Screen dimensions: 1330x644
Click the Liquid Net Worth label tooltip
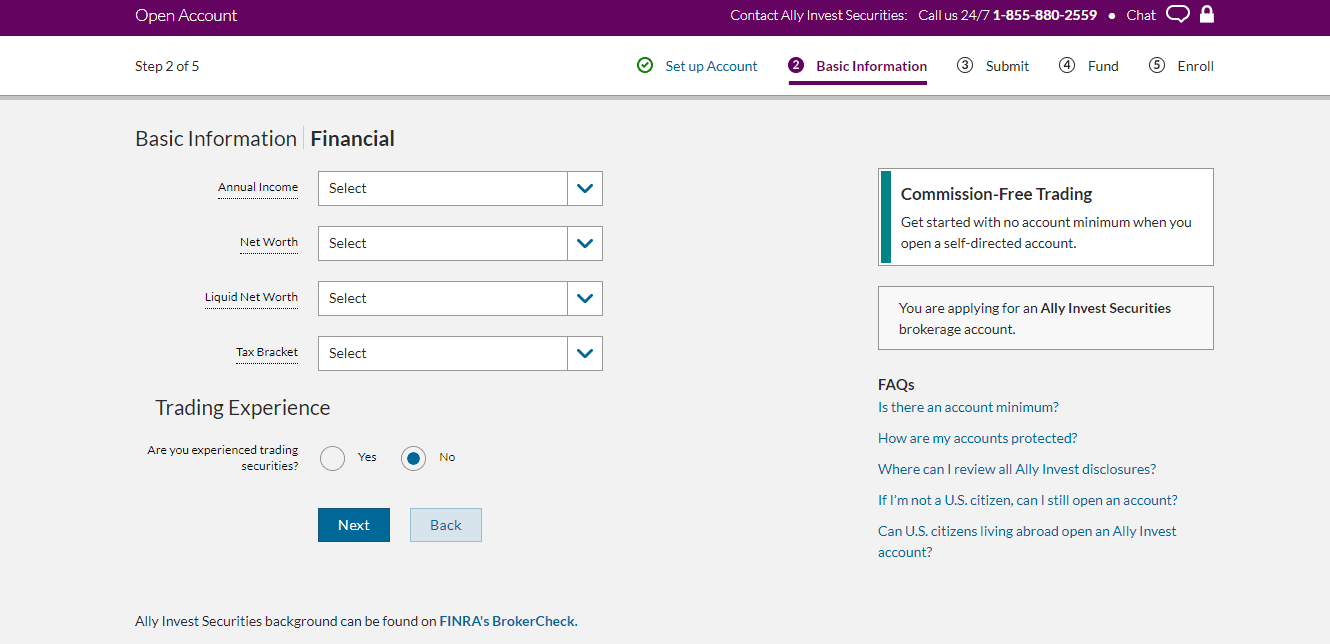[251, 297]
